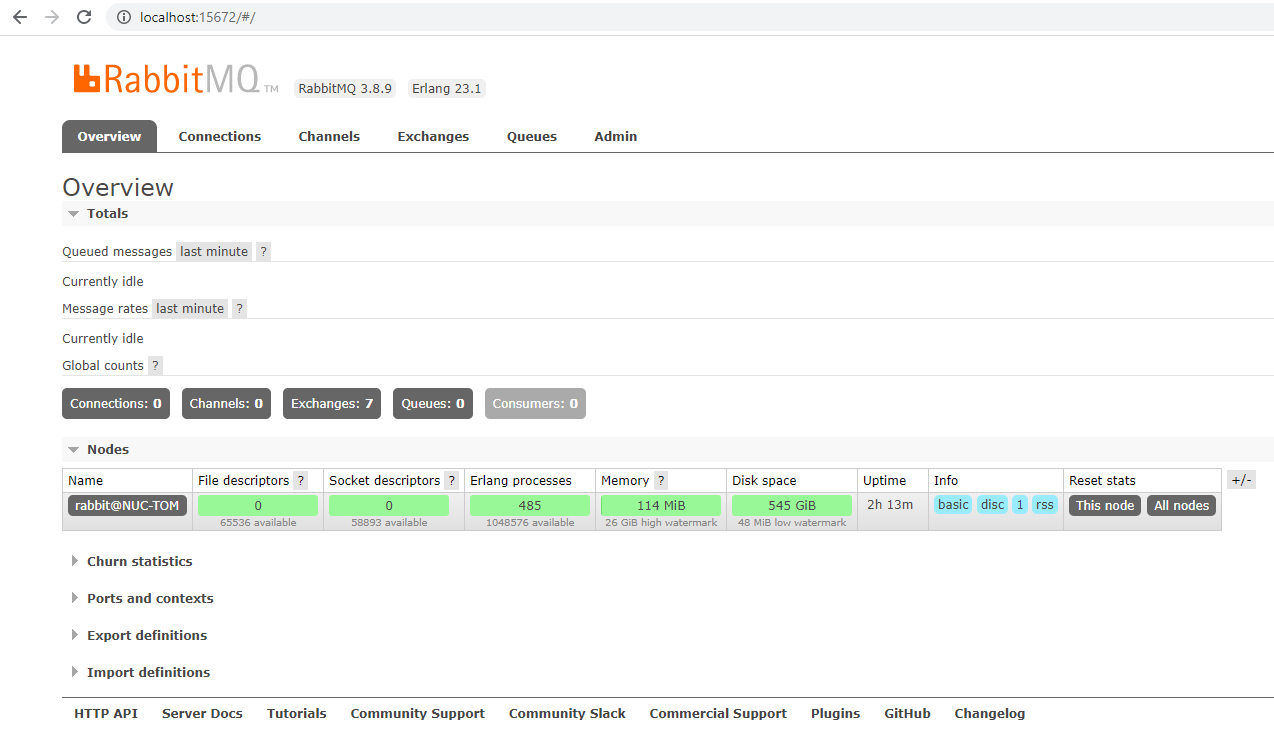Show help for Global counts

pyautogui.click(x=155, y=366)
